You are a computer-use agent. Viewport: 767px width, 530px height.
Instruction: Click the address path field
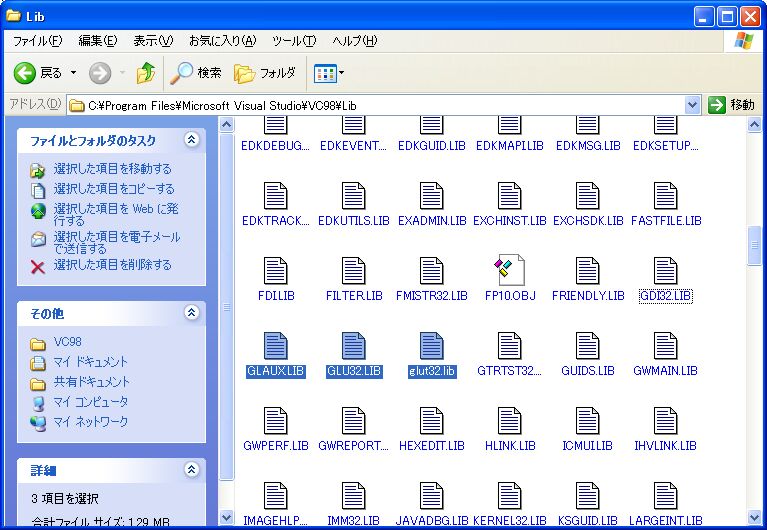tap(376, 105)
